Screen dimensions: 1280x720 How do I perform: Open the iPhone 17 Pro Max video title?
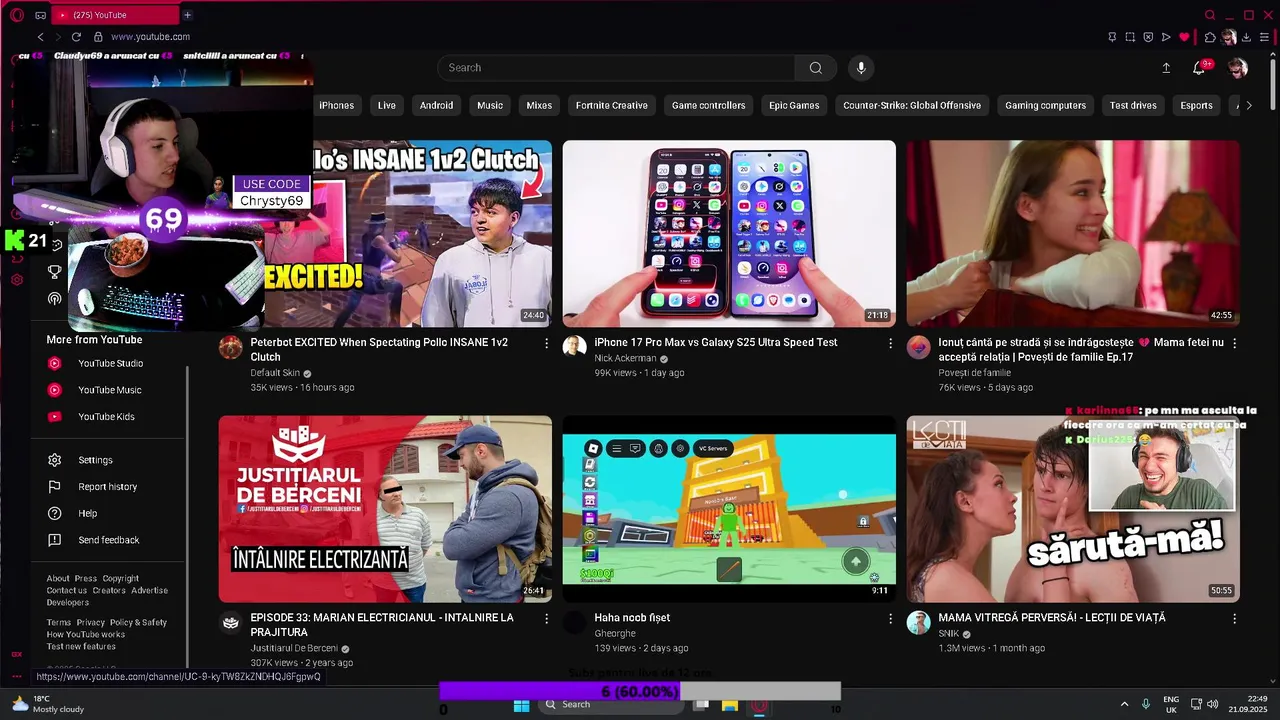(716, 342)
